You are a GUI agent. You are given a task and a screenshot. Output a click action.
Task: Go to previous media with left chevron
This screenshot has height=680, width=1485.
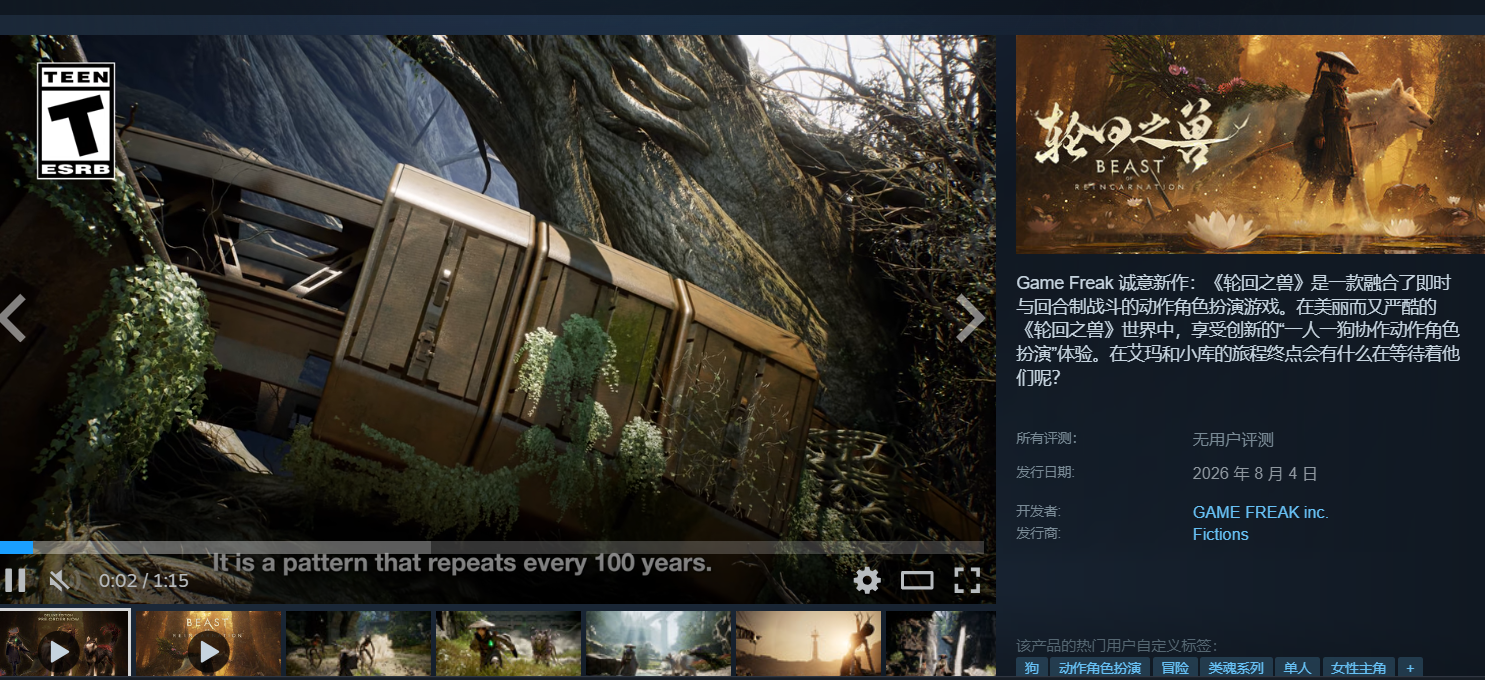pyautogui.click(x=12, y=318)
